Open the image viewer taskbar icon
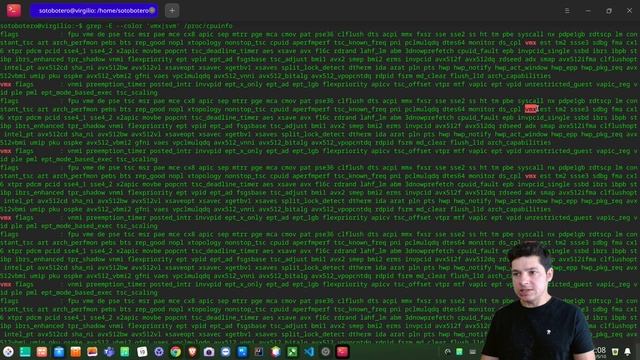 point(92,352)
